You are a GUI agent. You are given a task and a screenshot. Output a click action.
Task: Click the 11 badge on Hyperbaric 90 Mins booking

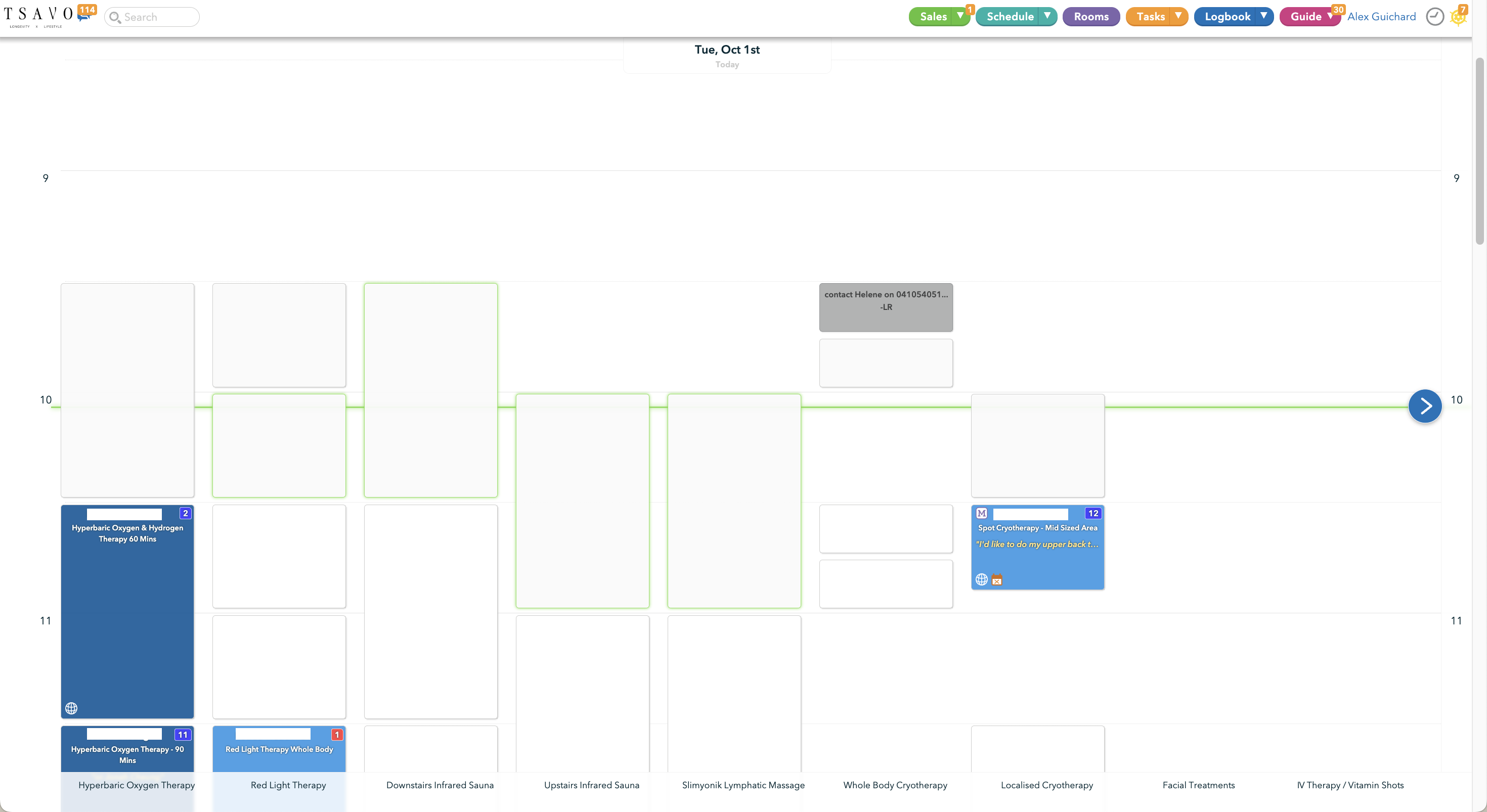point(183,735)
